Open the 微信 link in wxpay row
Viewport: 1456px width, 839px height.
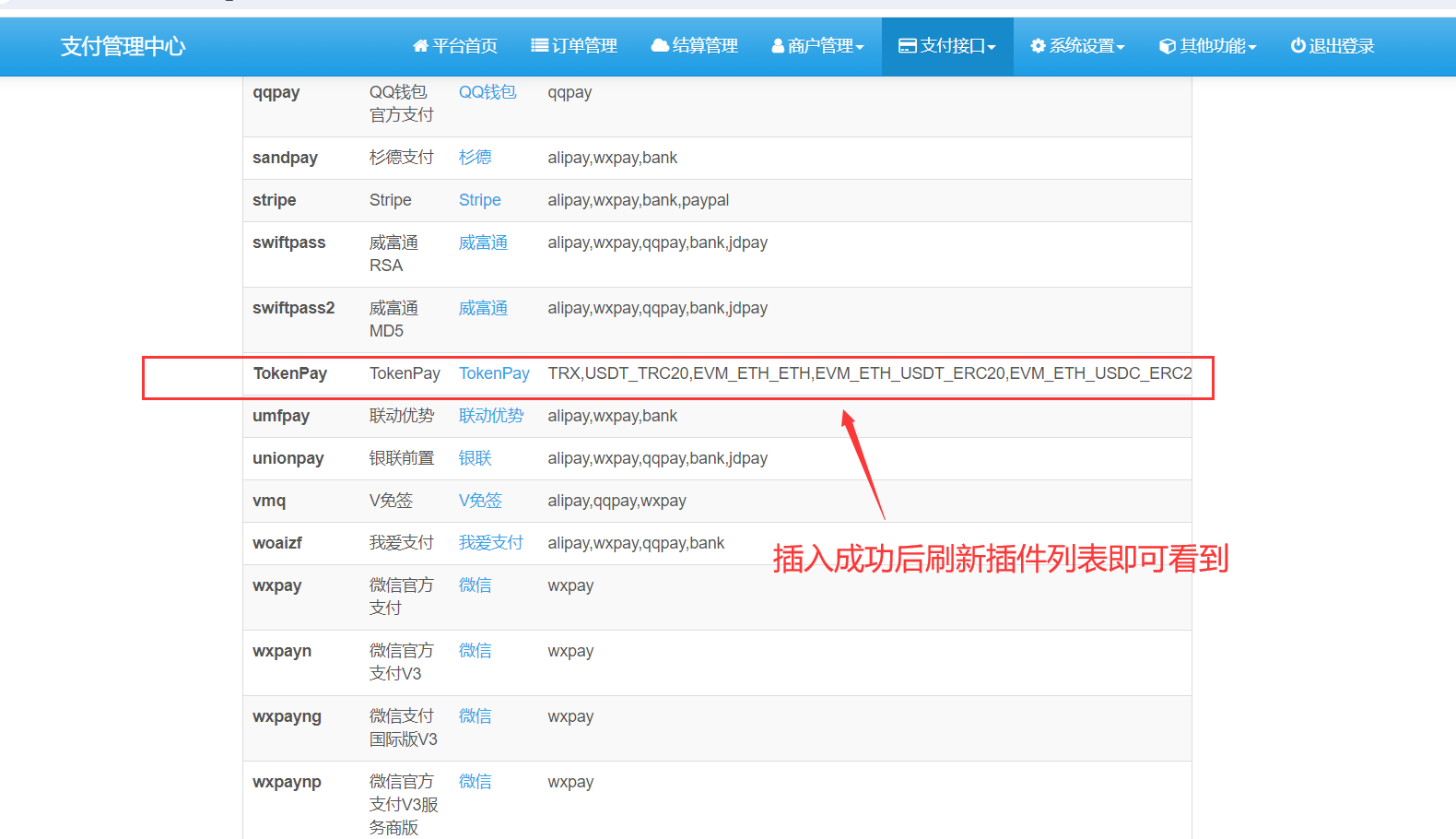(476, 585)
